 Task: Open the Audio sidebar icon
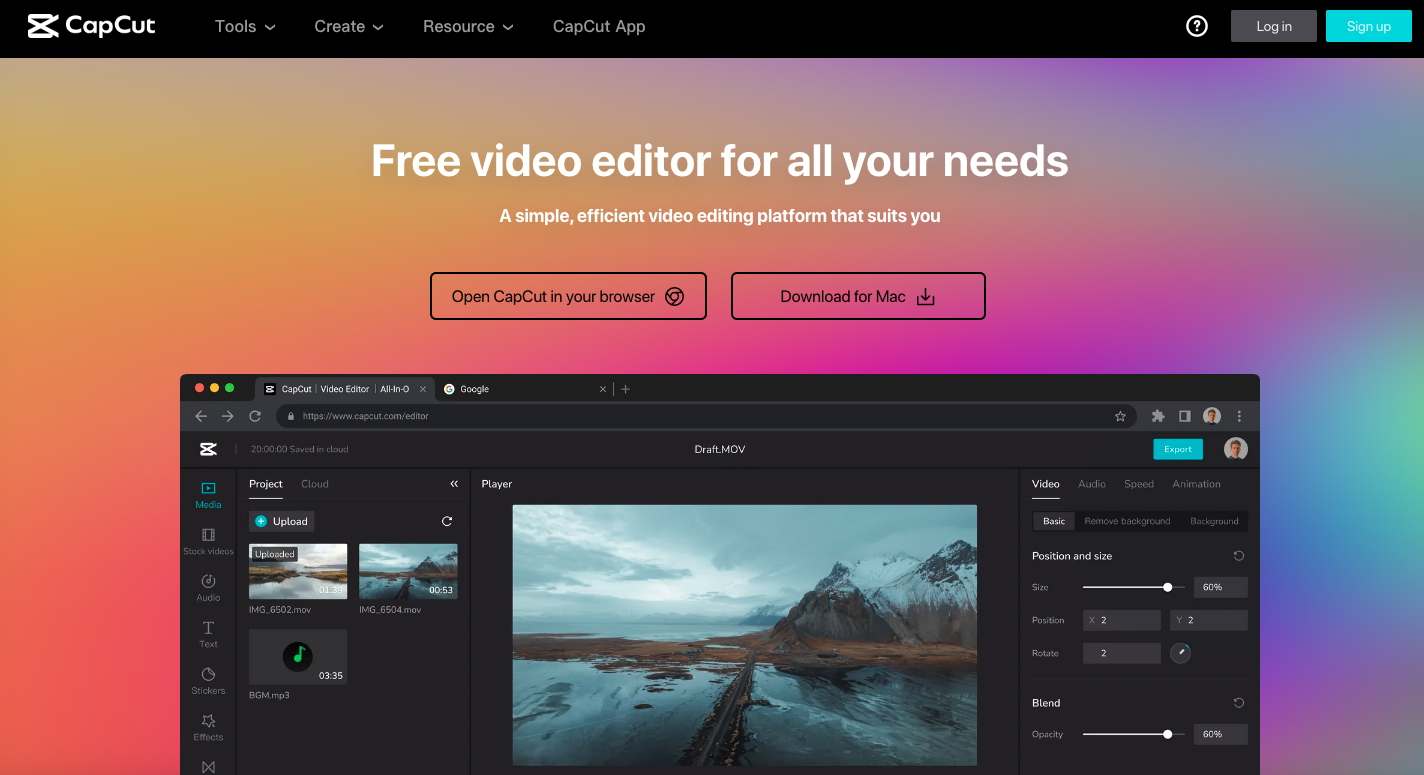click(x=208, y=588)
